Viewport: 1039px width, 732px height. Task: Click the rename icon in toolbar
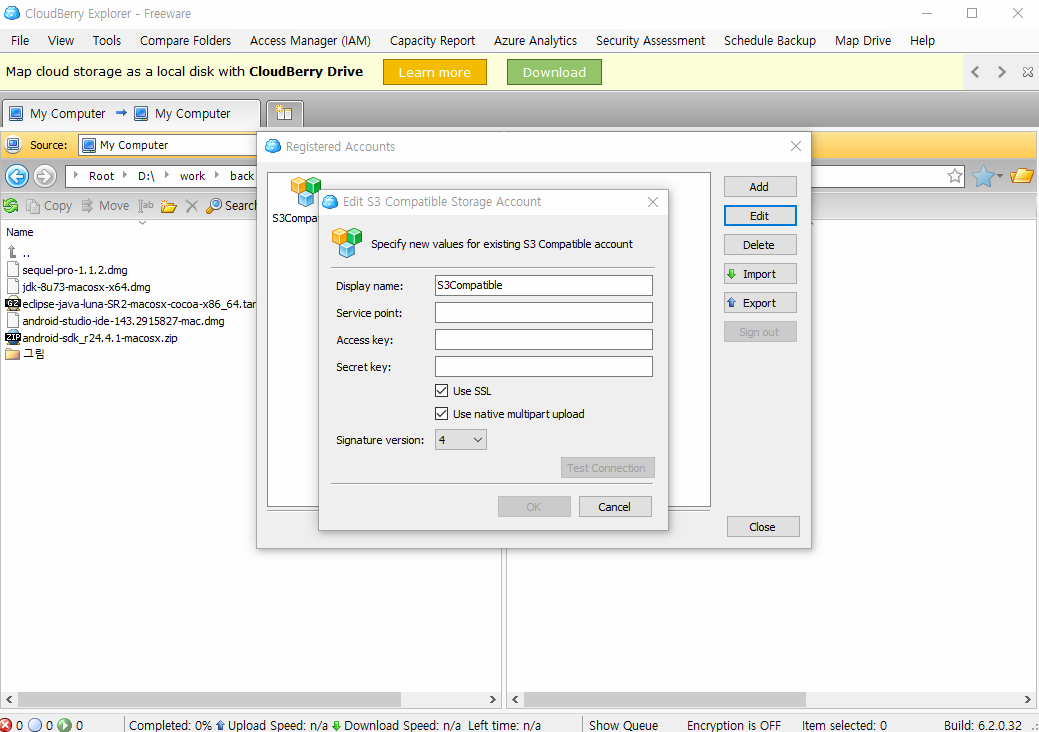point(146,206)
